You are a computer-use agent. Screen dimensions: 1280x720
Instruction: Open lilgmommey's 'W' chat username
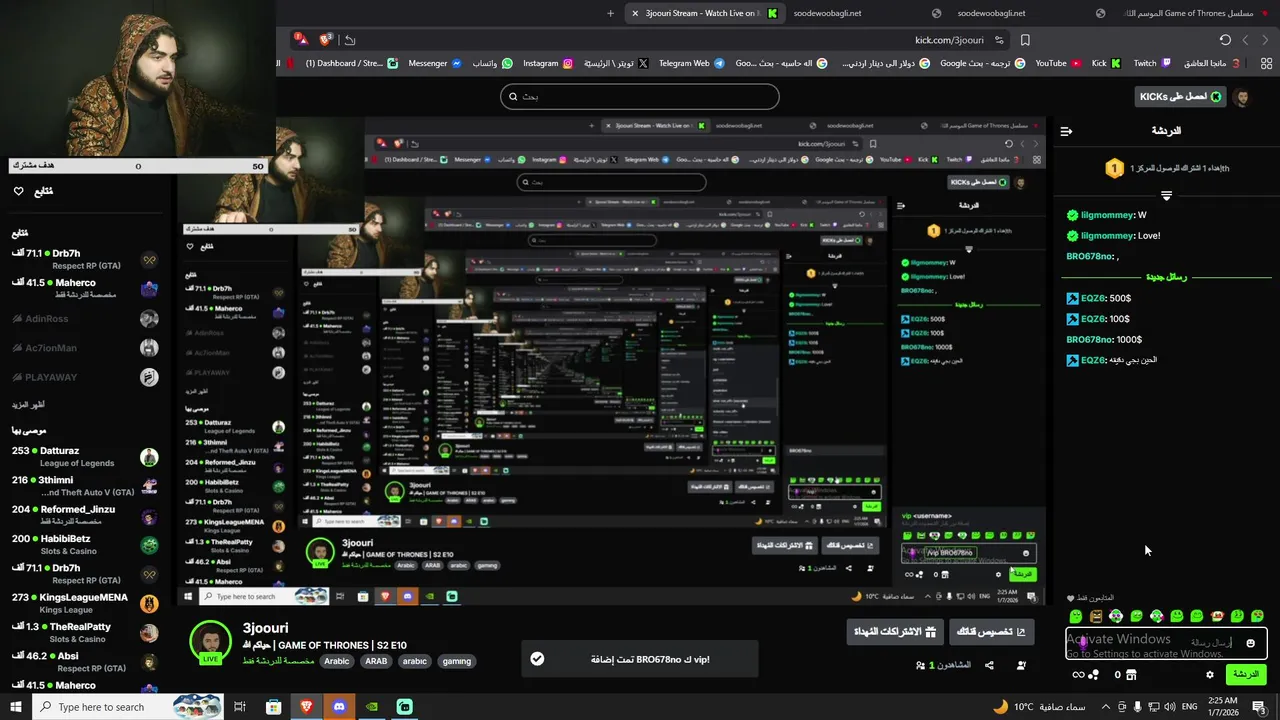pyautogui.click(x=1107, y=215)
